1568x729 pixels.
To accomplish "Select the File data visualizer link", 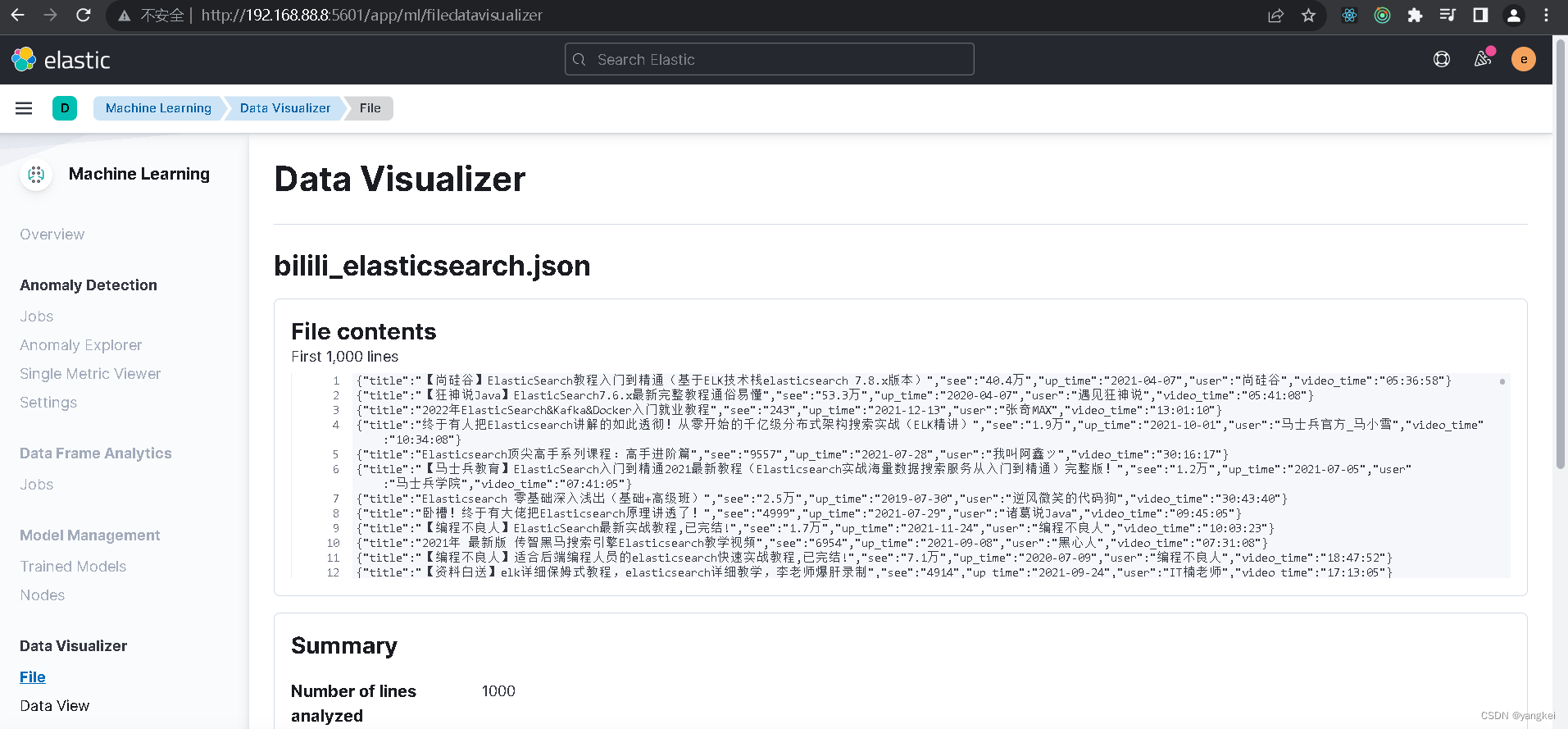I will [x=33, y=677].
